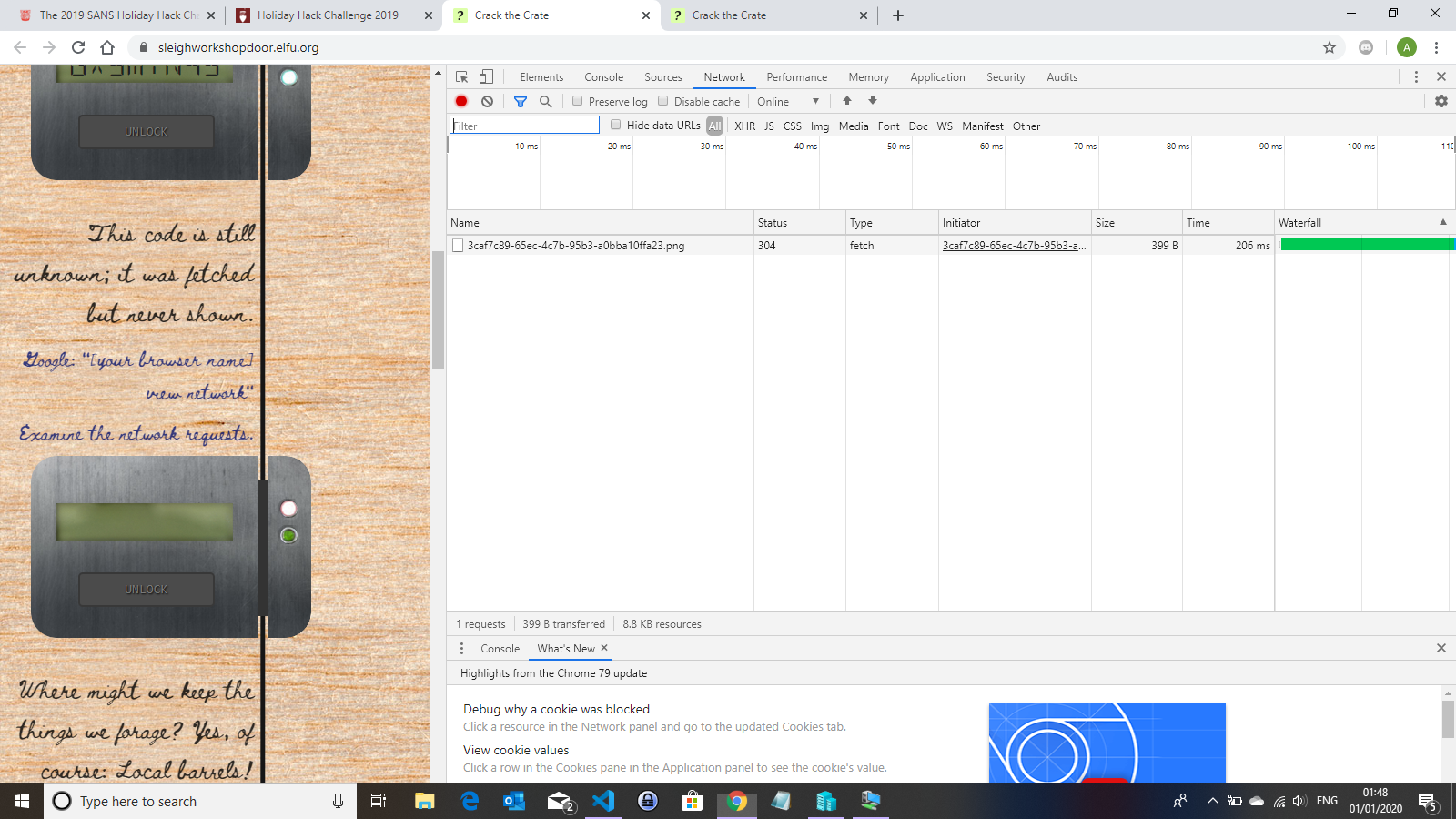This screenshot has width=1456, height=819.
Task: Filter requests by JS type
Action: tap(769, 126)
